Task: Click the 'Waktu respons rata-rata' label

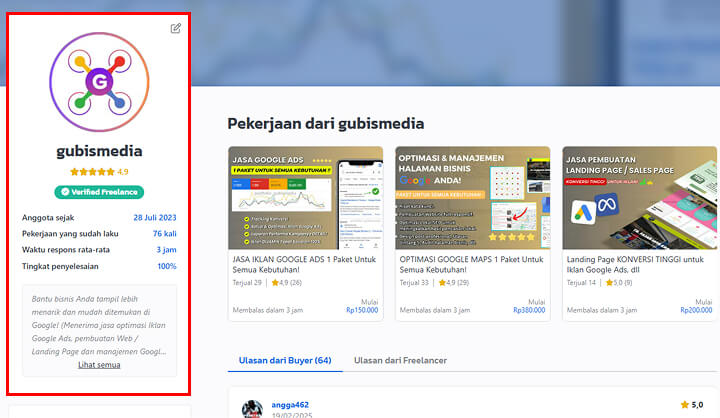Action: point(66,250)
